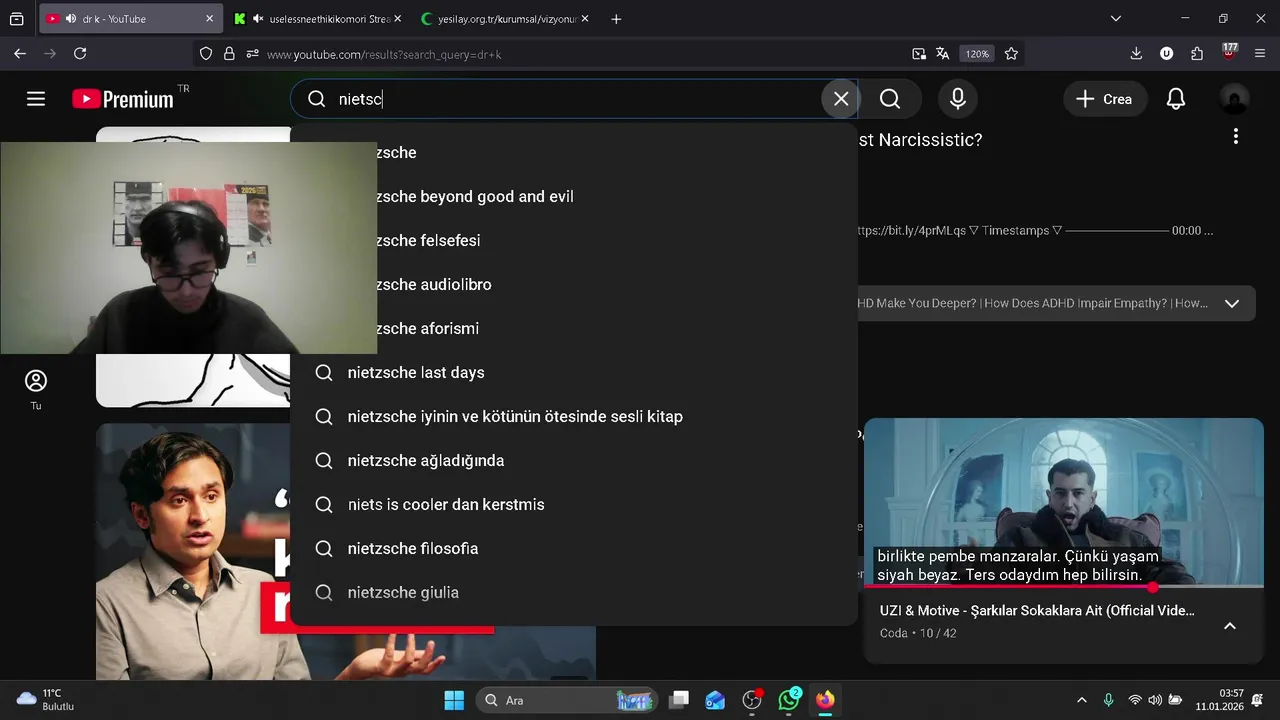Image resolution: width=1280 pixels, height=720 pixels.
Task: Translate this page icon
Action: (942, 54)
